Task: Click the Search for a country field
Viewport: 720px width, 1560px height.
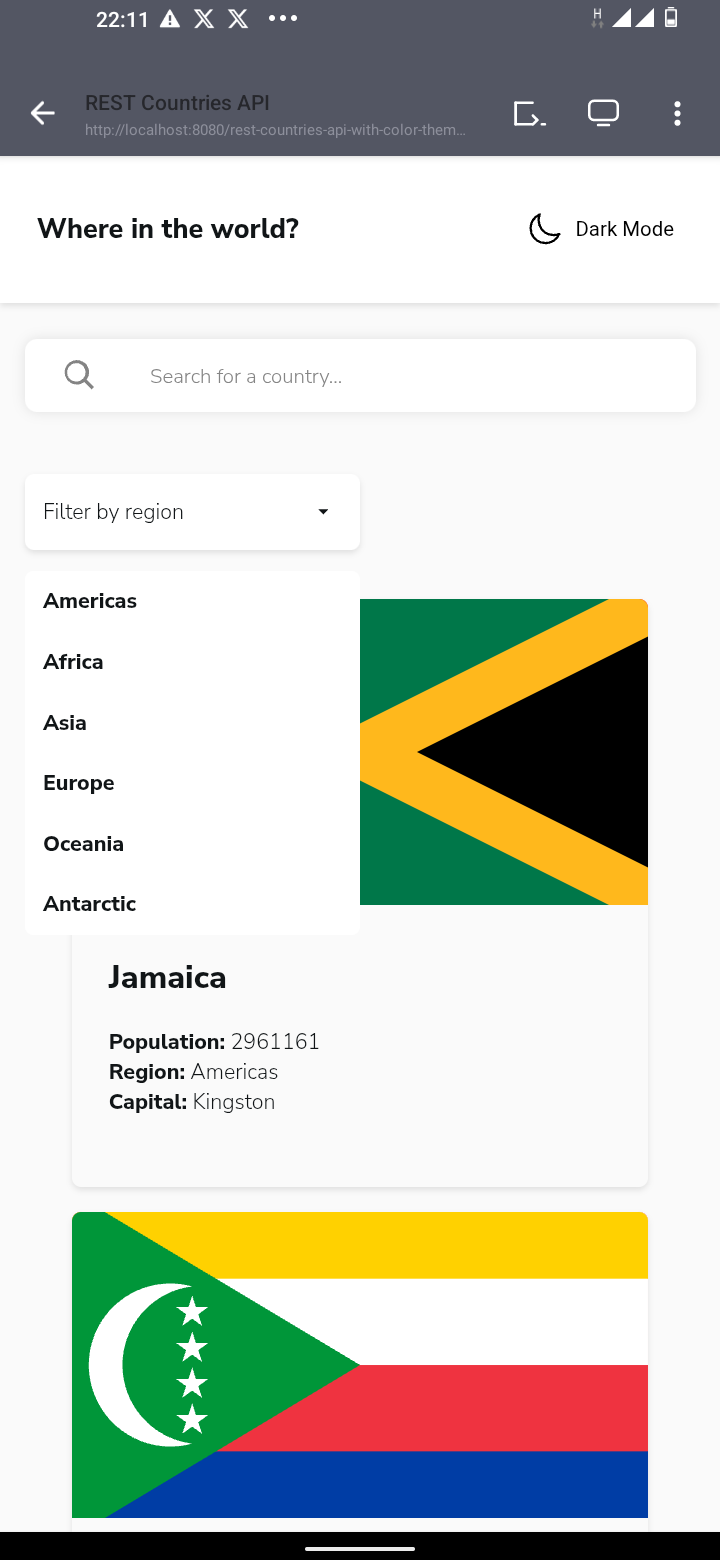Action: click(400, 376)
